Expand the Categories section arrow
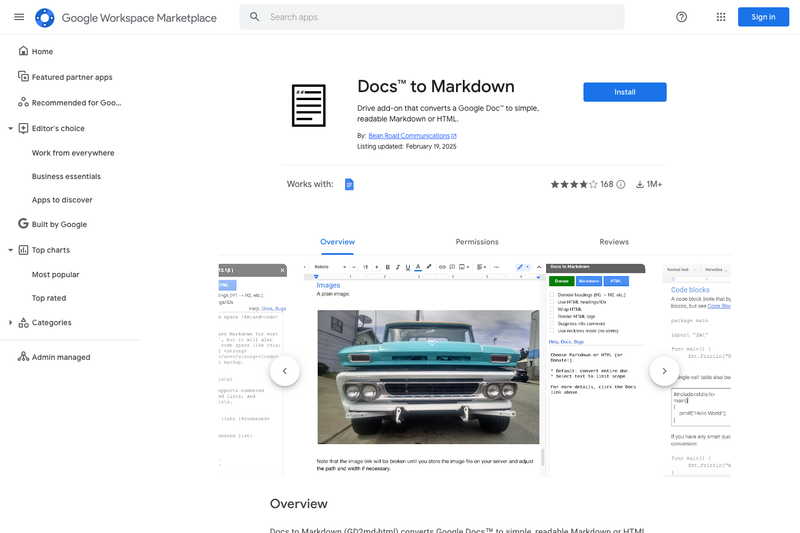The width and height of the screenshot is (800, 533). 10,322
